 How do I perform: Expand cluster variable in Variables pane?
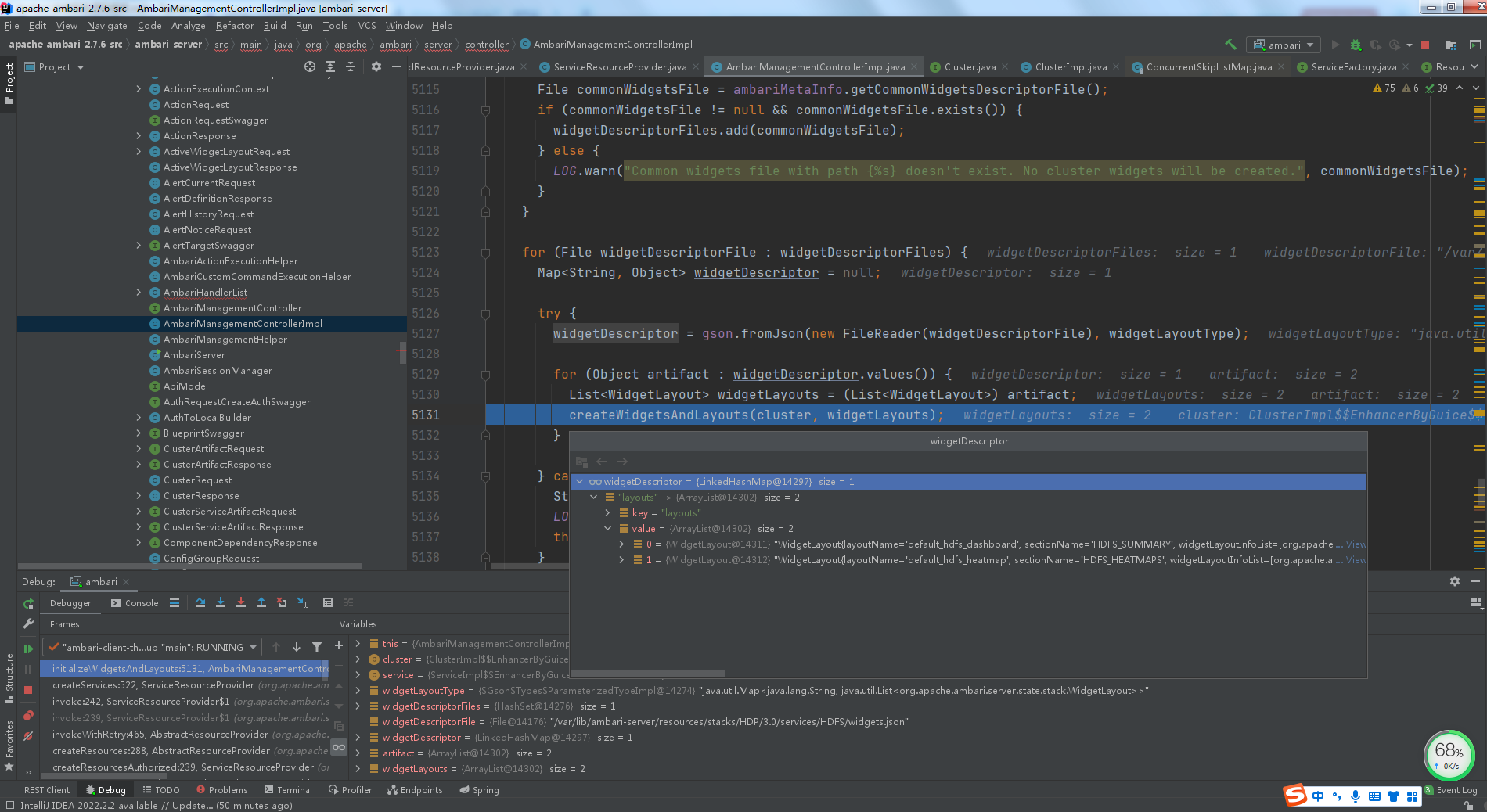coord(358,659)
